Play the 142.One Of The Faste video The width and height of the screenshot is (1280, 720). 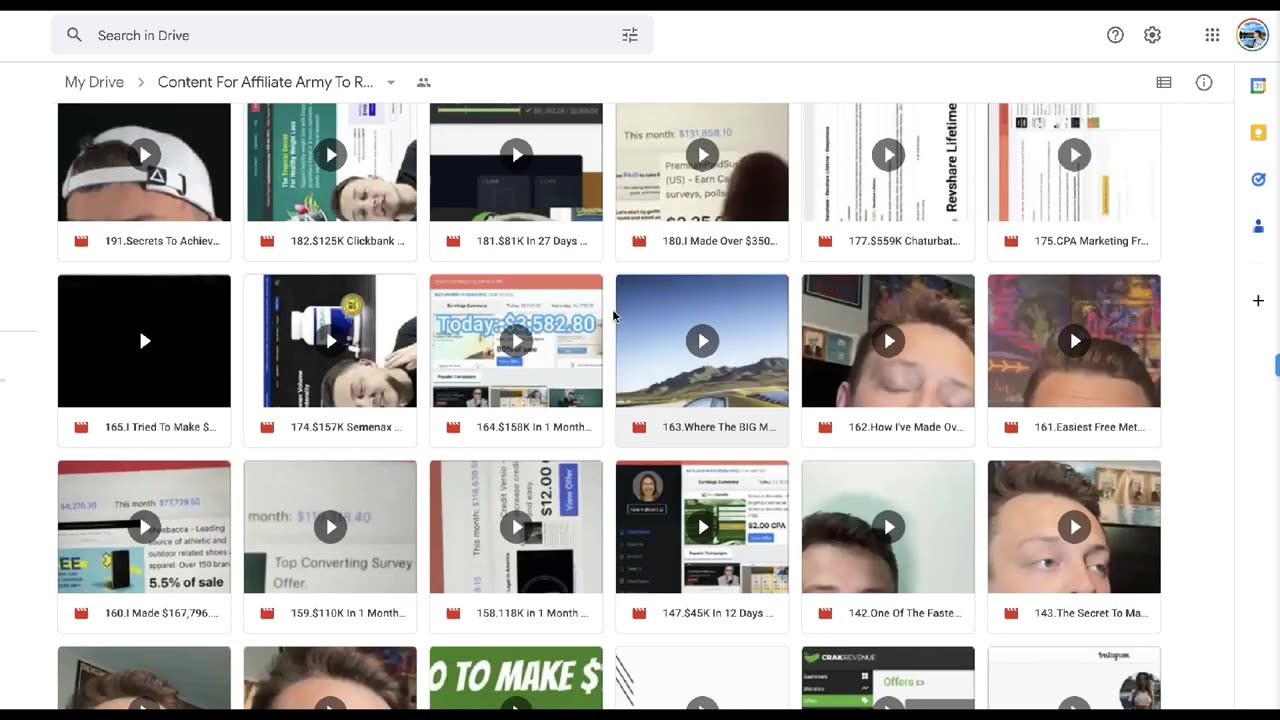point(888,527)
